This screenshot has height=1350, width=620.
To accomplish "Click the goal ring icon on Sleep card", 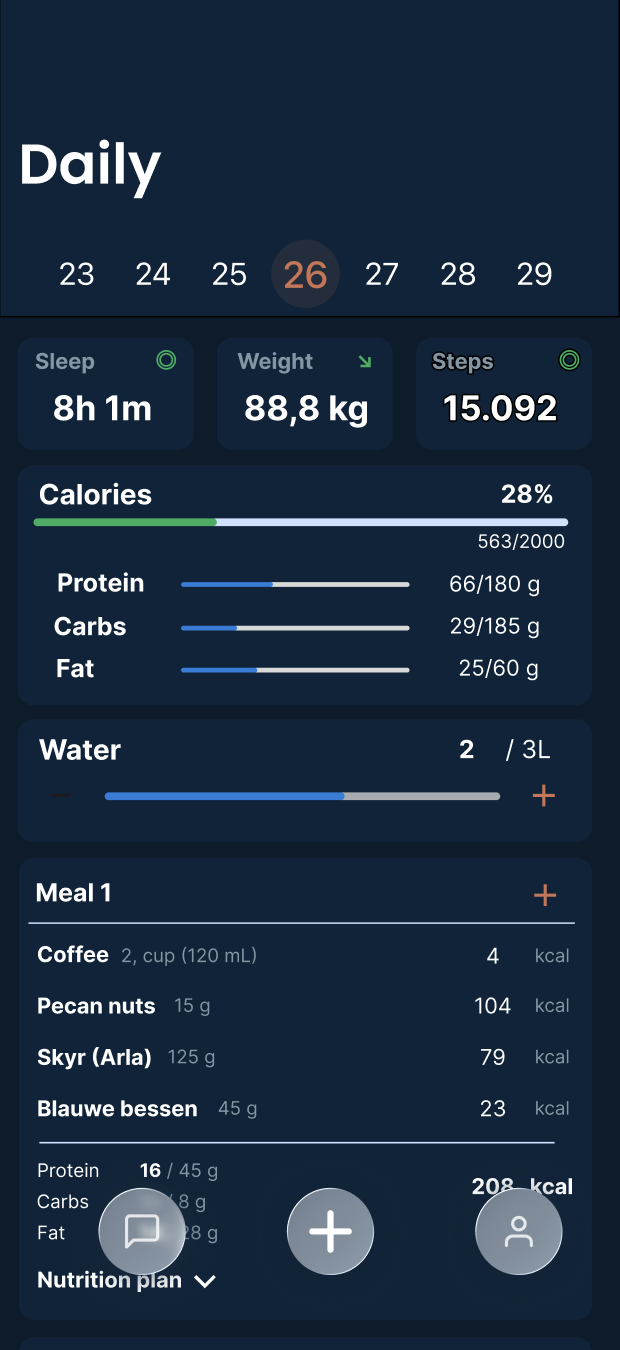I will [166, 360].
